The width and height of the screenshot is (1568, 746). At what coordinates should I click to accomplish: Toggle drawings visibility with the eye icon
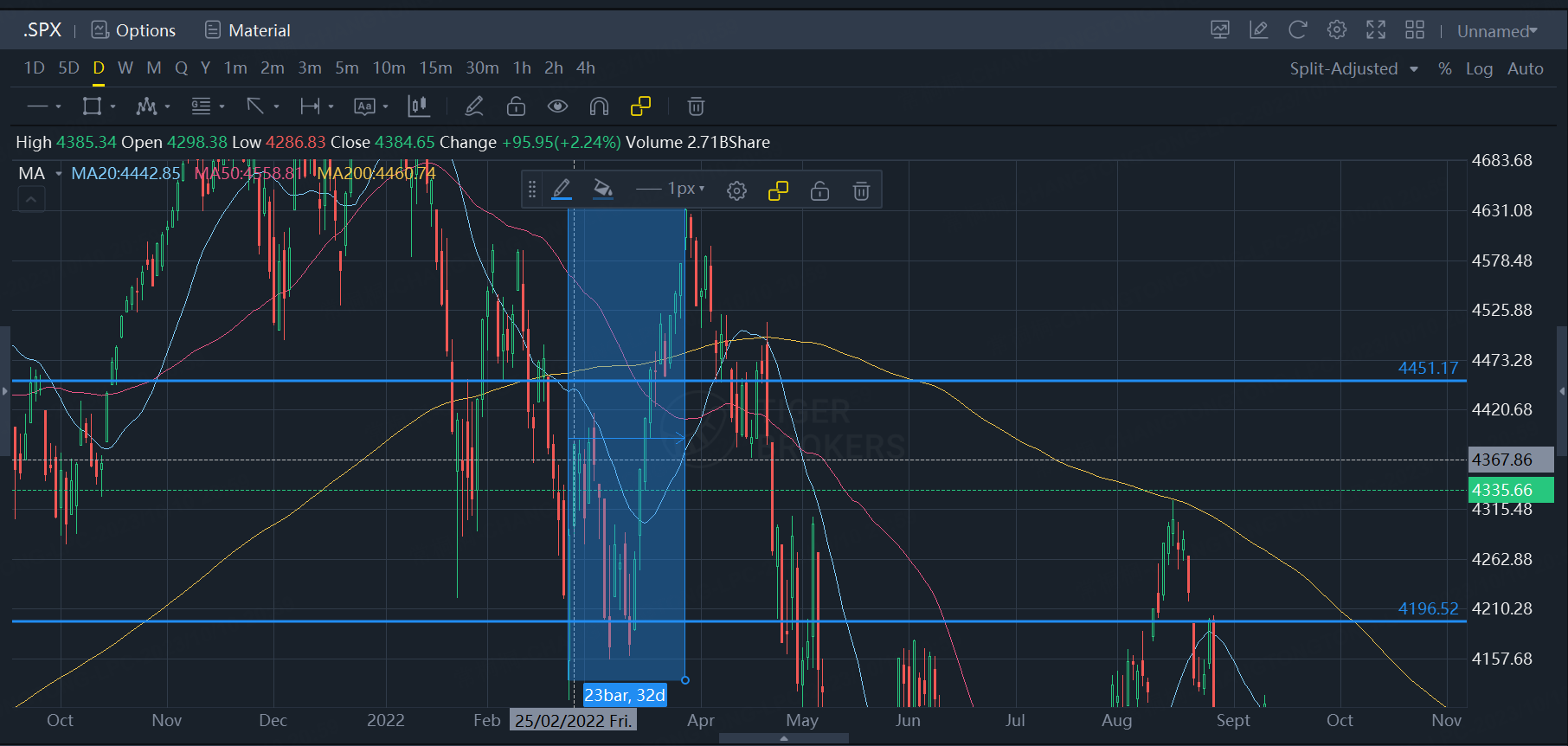557,106
